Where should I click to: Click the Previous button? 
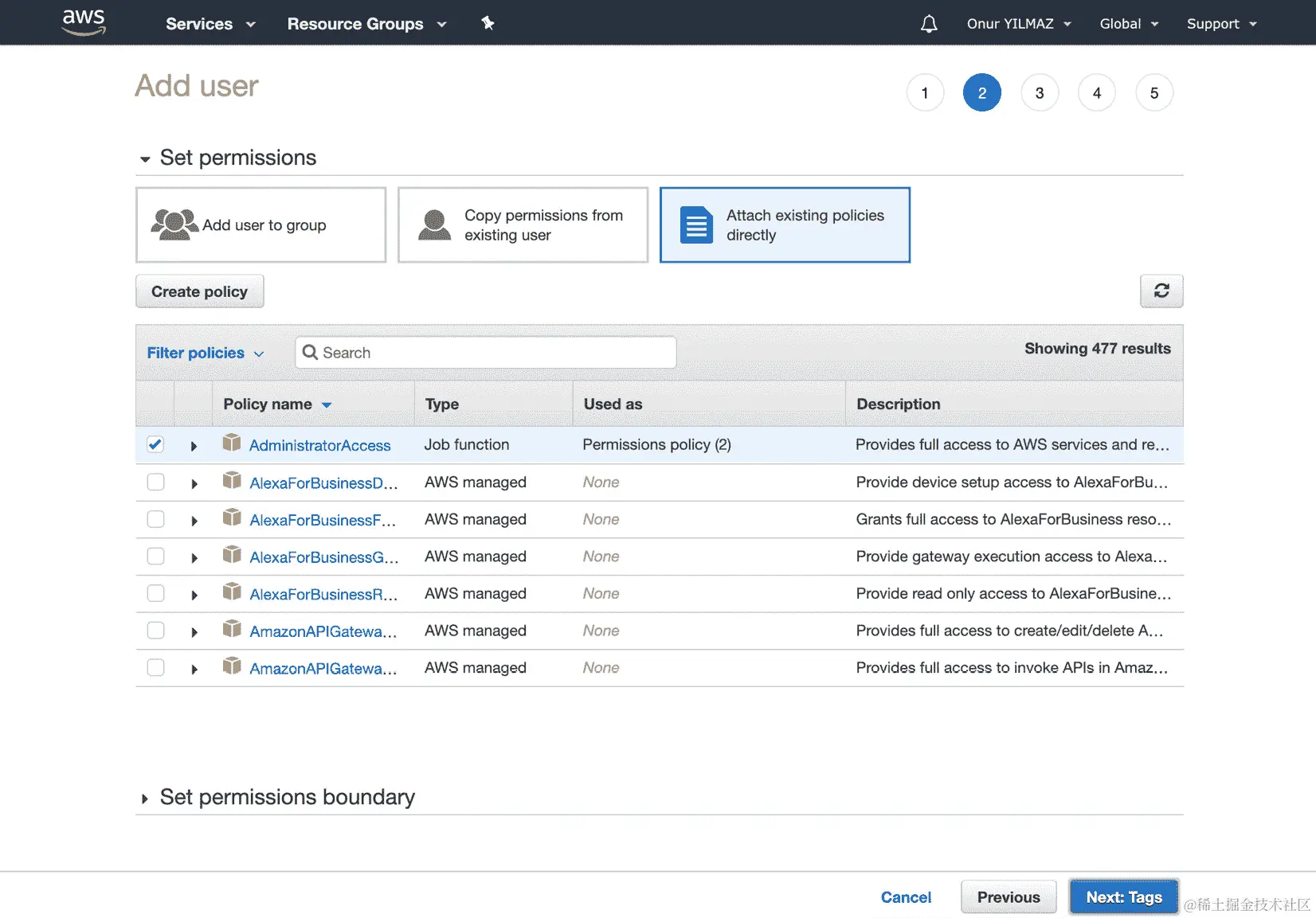(1009, 897)
